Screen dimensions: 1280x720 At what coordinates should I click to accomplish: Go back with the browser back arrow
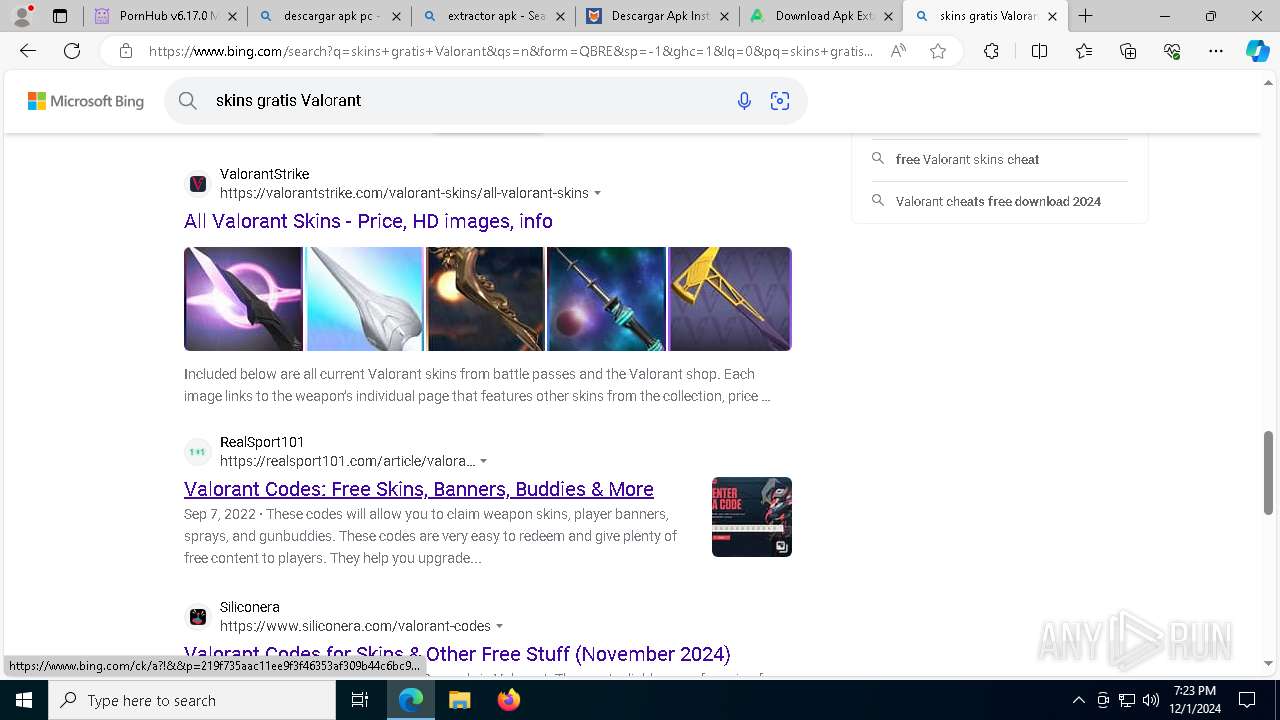(28, 51)
